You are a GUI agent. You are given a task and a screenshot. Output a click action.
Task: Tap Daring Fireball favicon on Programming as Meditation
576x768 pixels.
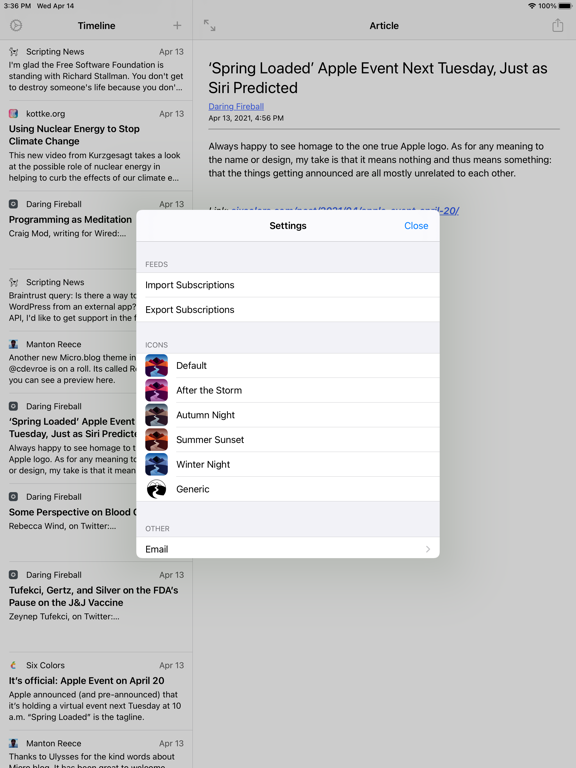tap(14, 204)
